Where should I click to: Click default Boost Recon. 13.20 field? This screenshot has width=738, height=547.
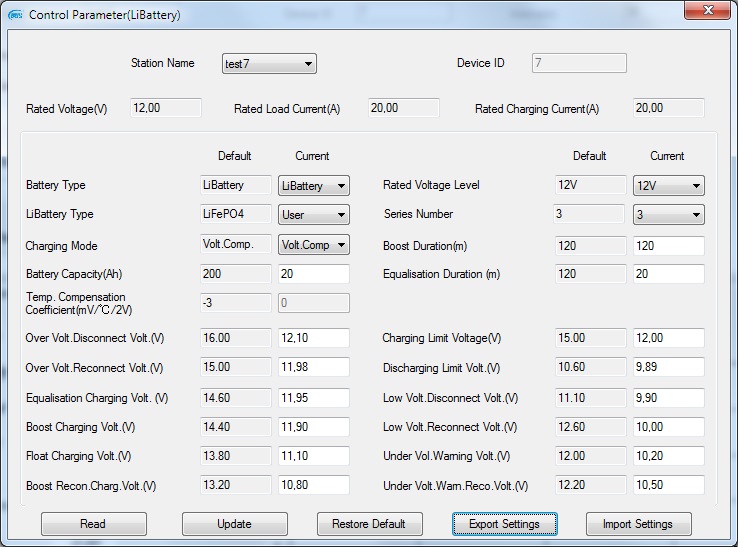tap(236, 485)
